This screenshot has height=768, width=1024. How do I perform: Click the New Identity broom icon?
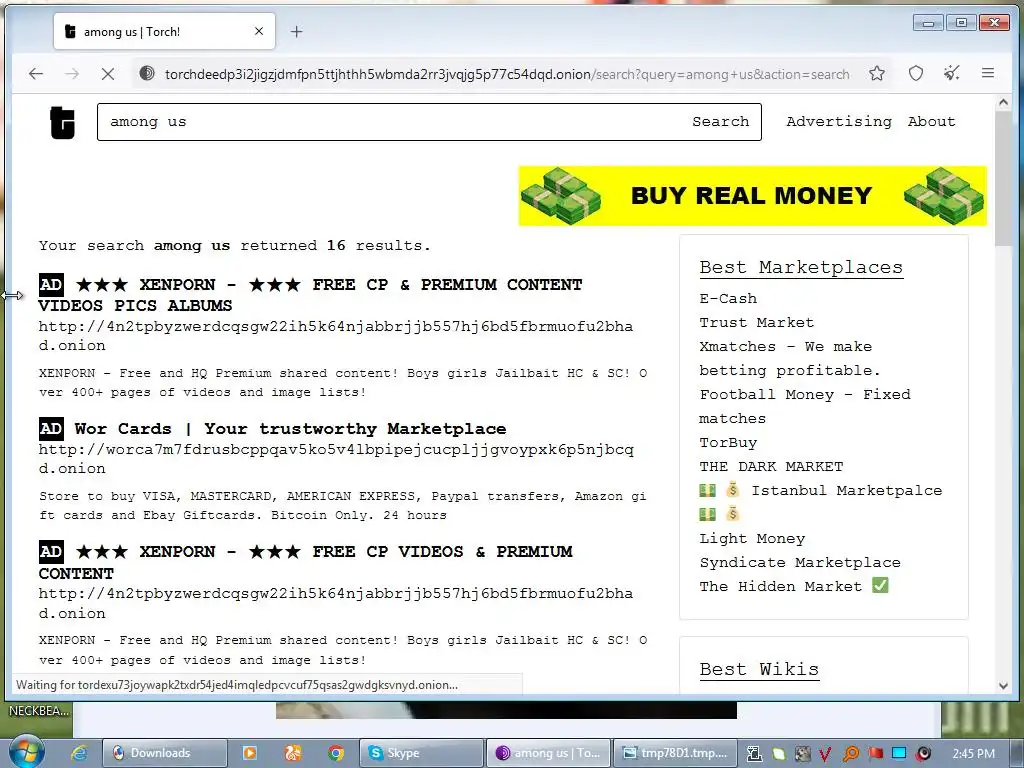point(952,73)
